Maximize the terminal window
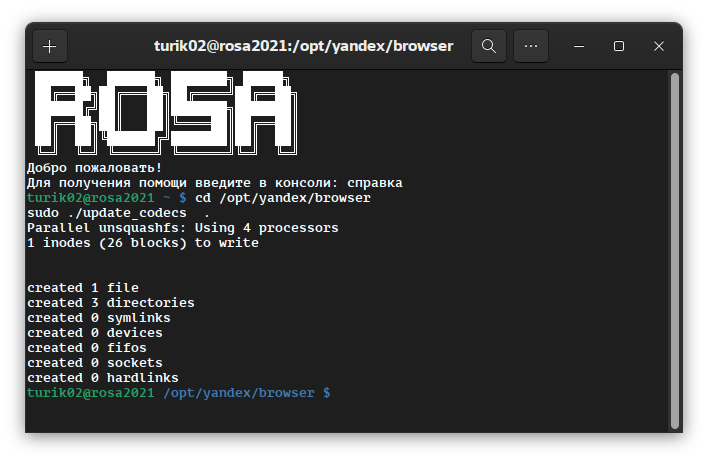Screen dimensions: 708x461 (x=619, y=46)
